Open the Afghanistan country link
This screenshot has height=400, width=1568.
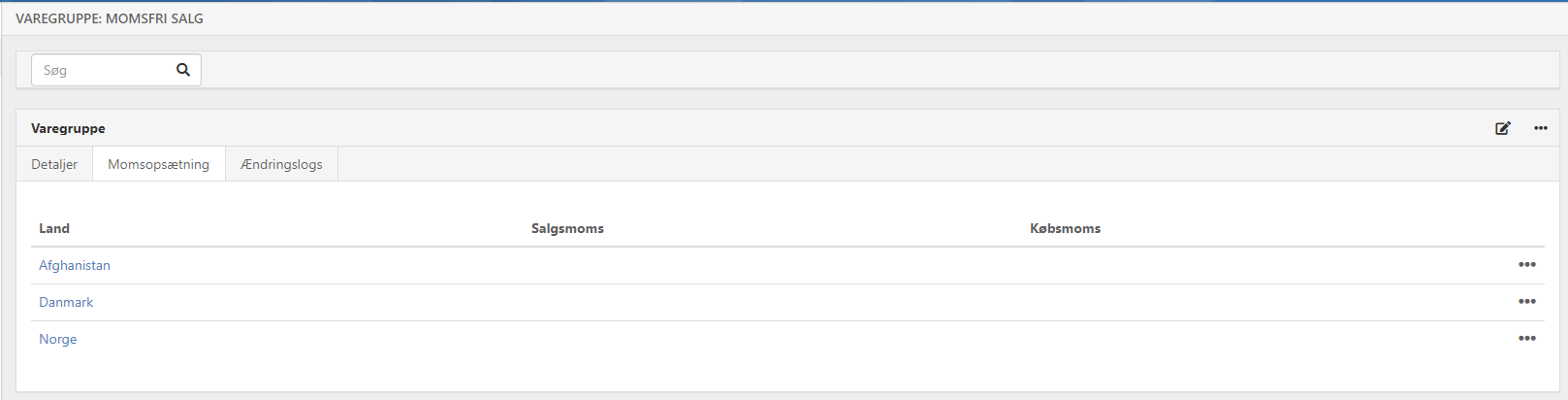click(x=75, y=265)
